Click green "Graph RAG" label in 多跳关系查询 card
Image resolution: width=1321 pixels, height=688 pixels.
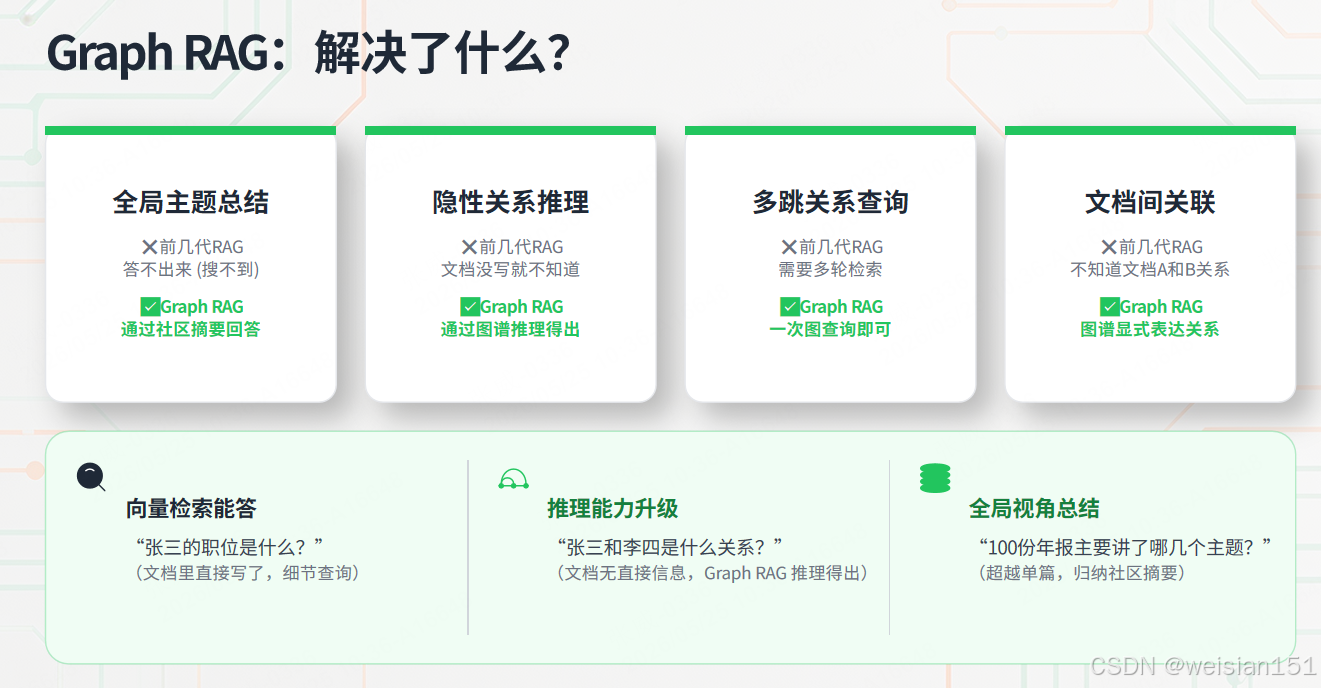click(842, 307)
